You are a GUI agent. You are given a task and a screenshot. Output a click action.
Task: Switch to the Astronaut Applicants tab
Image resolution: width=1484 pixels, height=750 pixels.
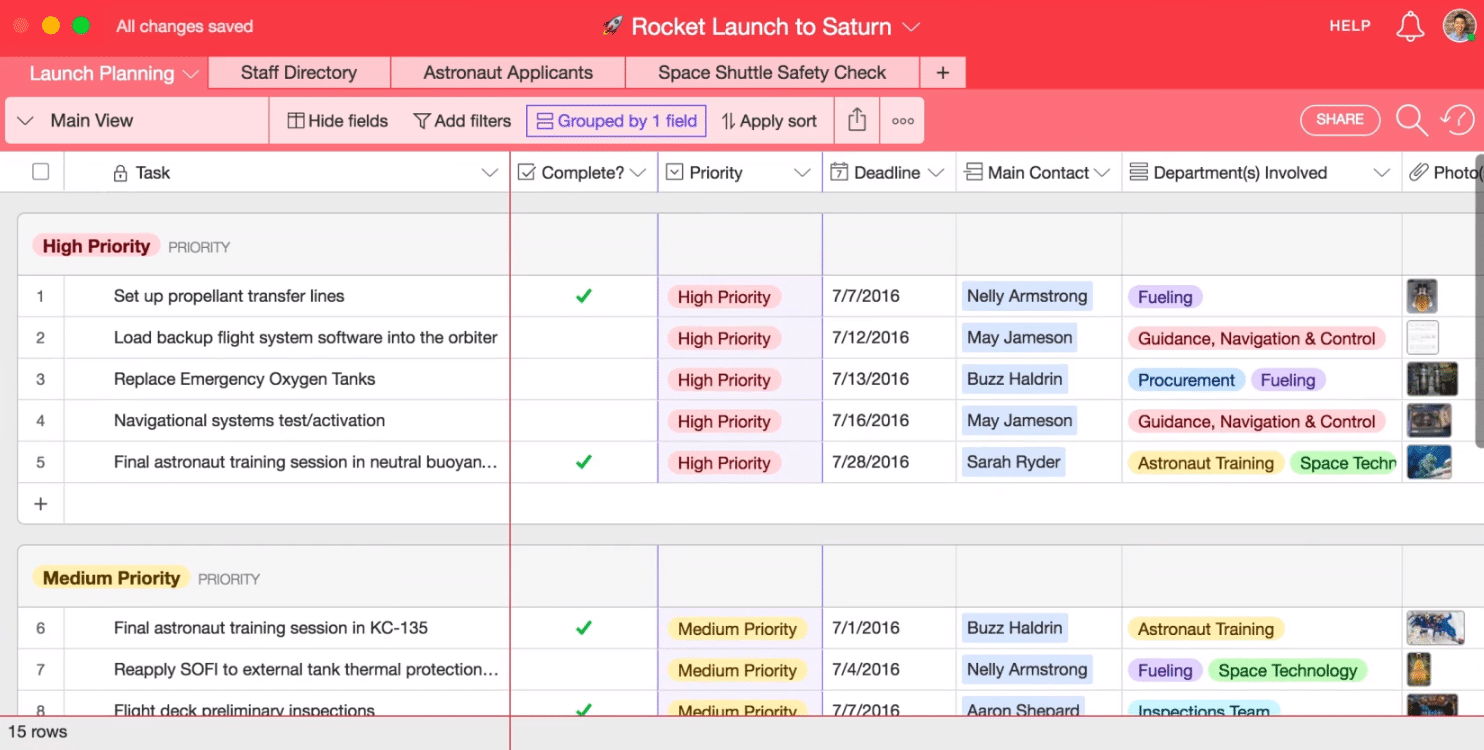(x=507, y=72)
